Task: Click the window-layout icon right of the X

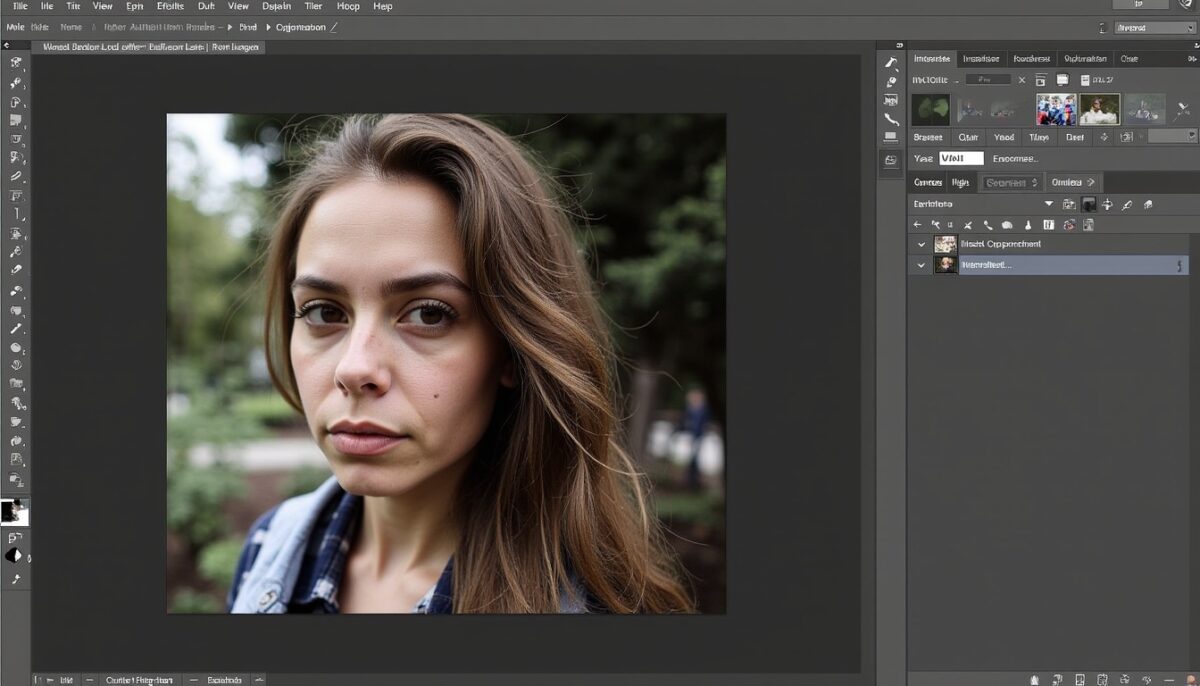Action: (x=1041, y=80)
